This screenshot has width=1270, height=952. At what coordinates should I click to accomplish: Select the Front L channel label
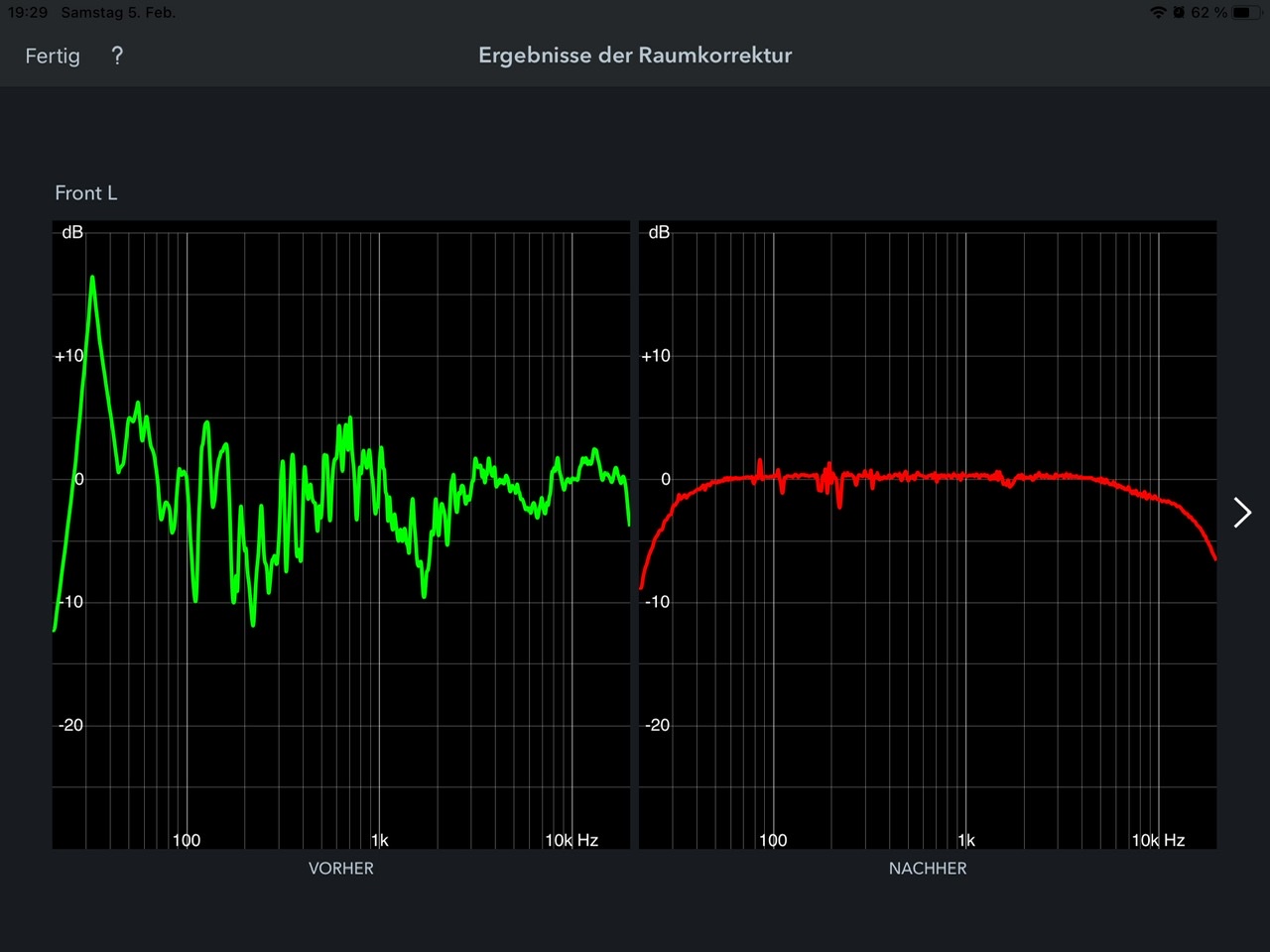pyautogui.click(x=86, y=193)
